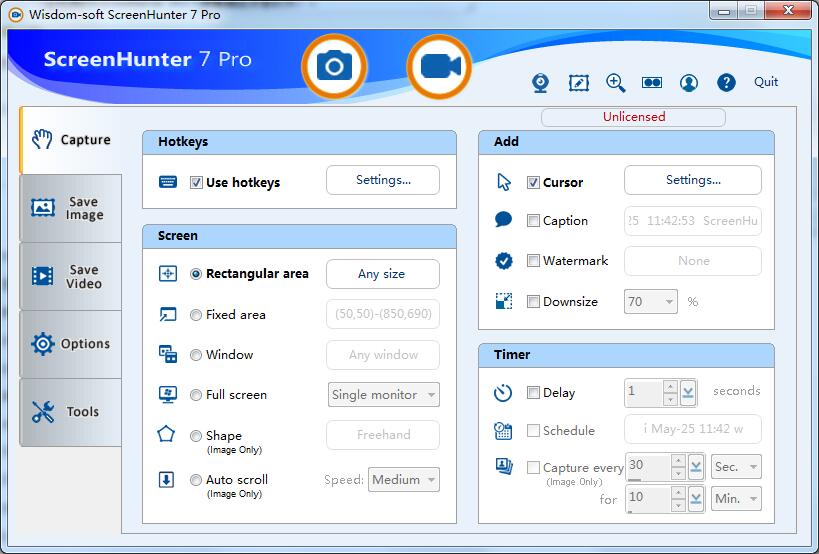
Task: Enable the Delay checkbox
Action: [x=533, y=392]
